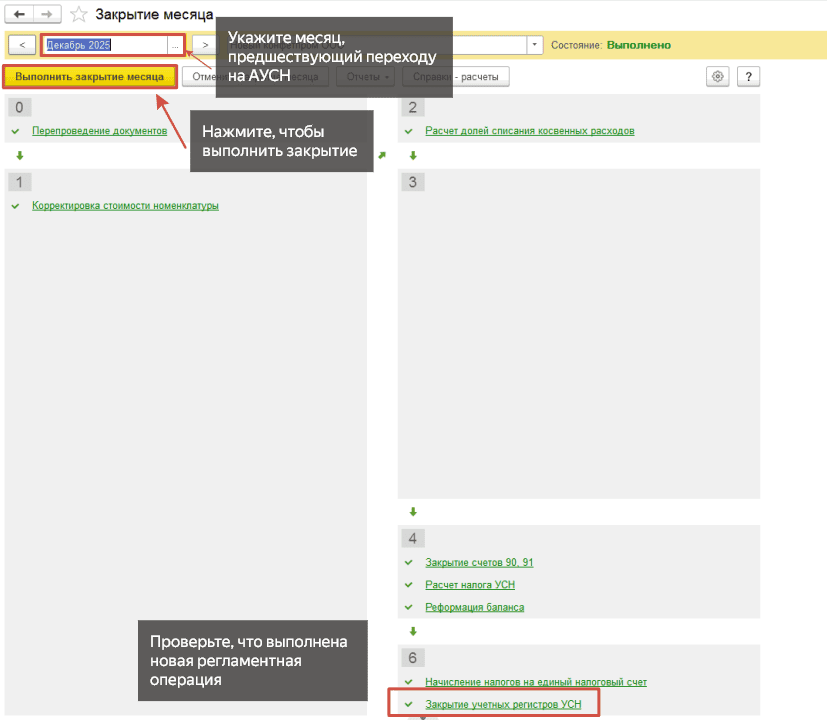Open Закрытие учетных регистров УСН link
827x720 pixels.
(x=503, y=704)
